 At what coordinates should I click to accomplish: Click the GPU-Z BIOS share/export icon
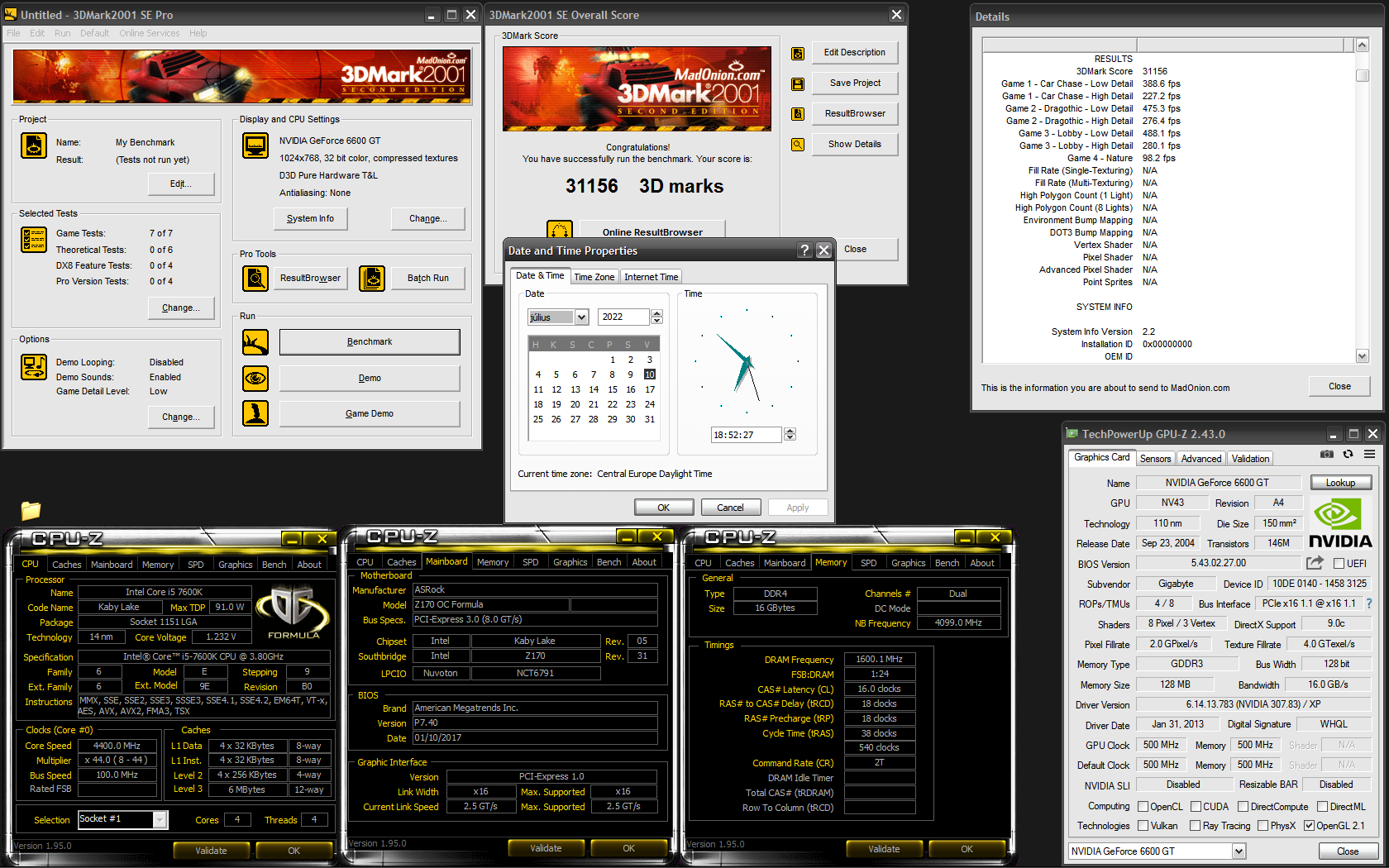[1315, 563]
